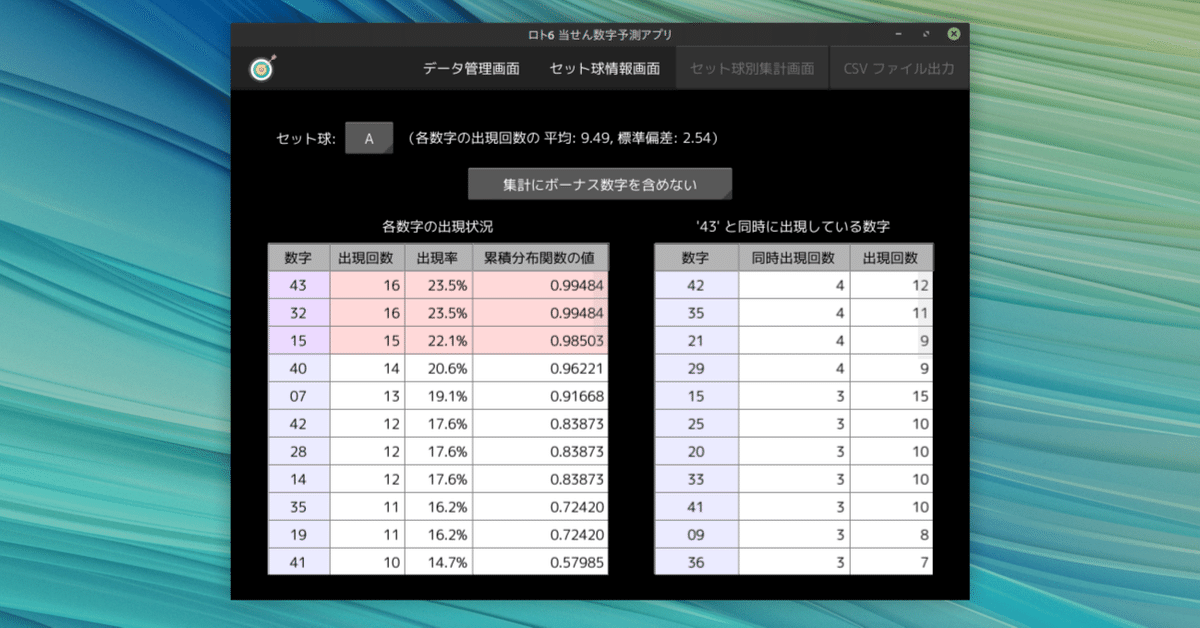Click the 数字 header in right table

(696, 258)
